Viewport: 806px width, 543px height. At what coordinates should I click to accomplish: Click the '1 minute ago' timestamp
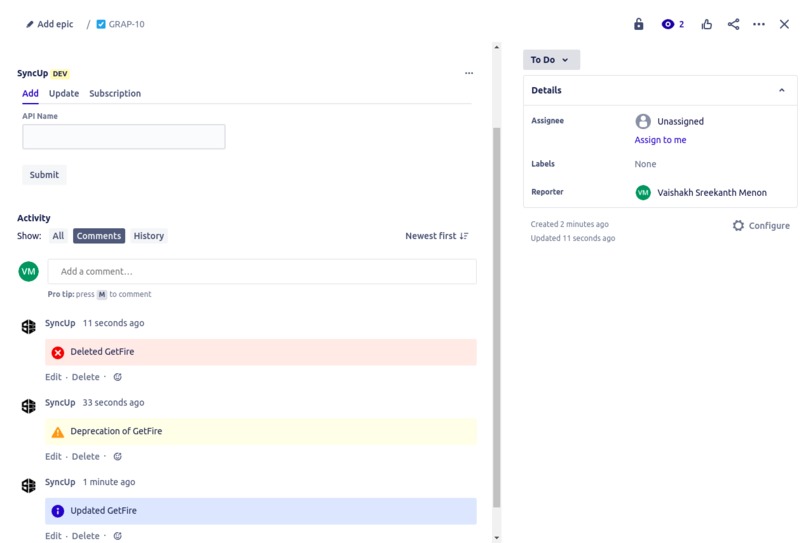[109, 482]
